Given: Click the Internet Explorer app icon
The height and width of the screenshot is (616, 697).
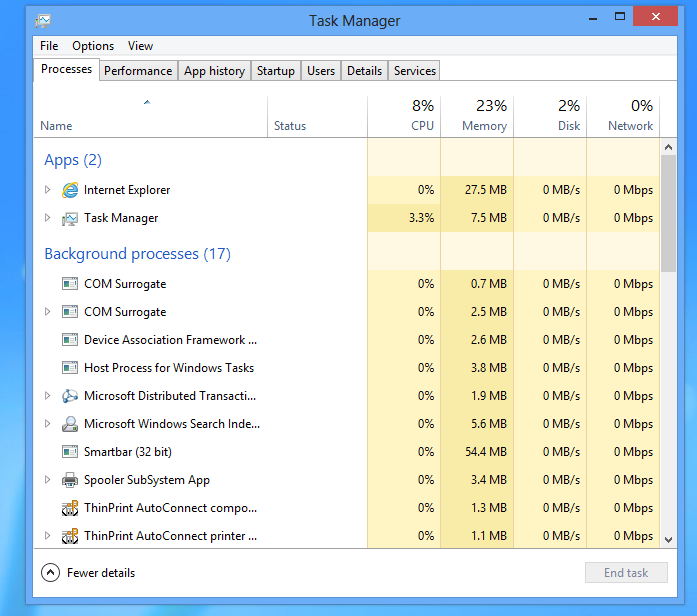Looking at the screenshot, I should [70, 190].
